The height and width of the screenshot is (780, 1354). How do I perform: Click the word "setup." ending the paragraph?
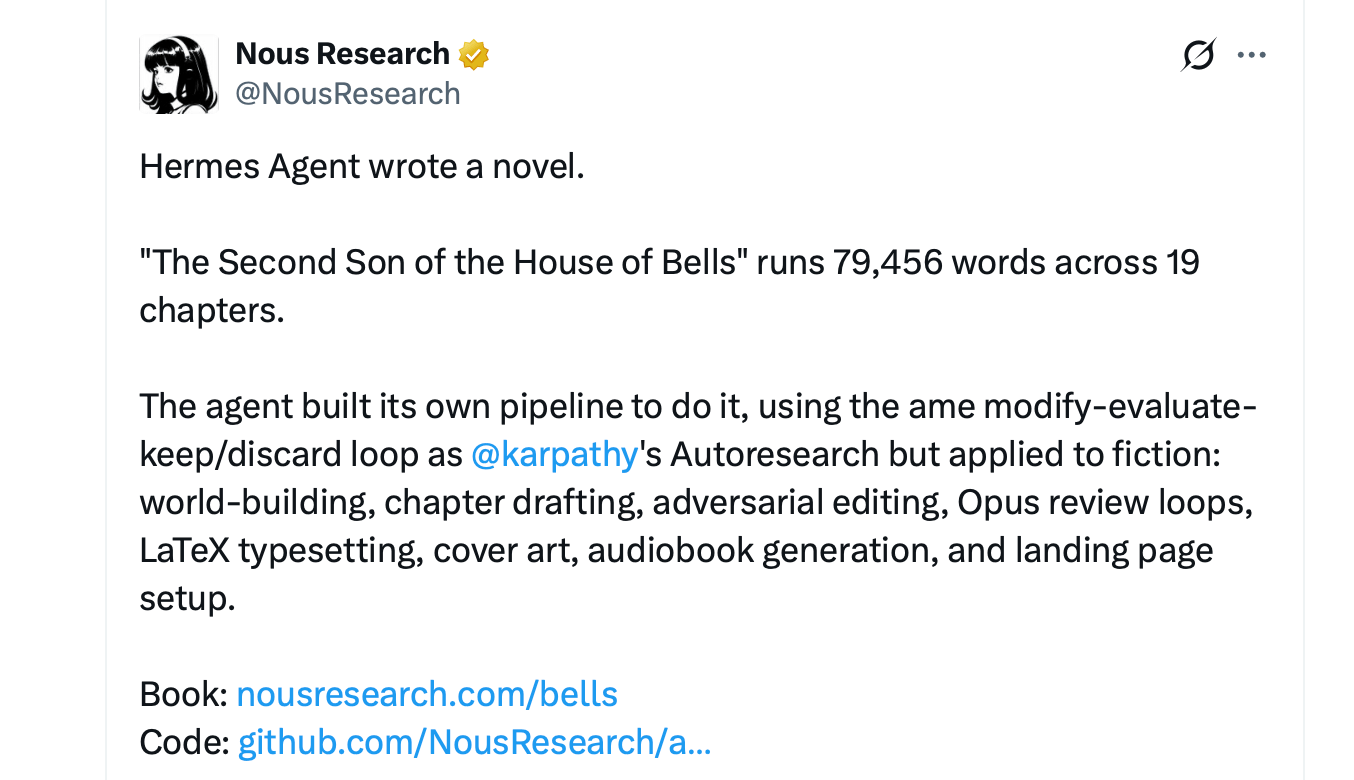[x=187, y=598]
